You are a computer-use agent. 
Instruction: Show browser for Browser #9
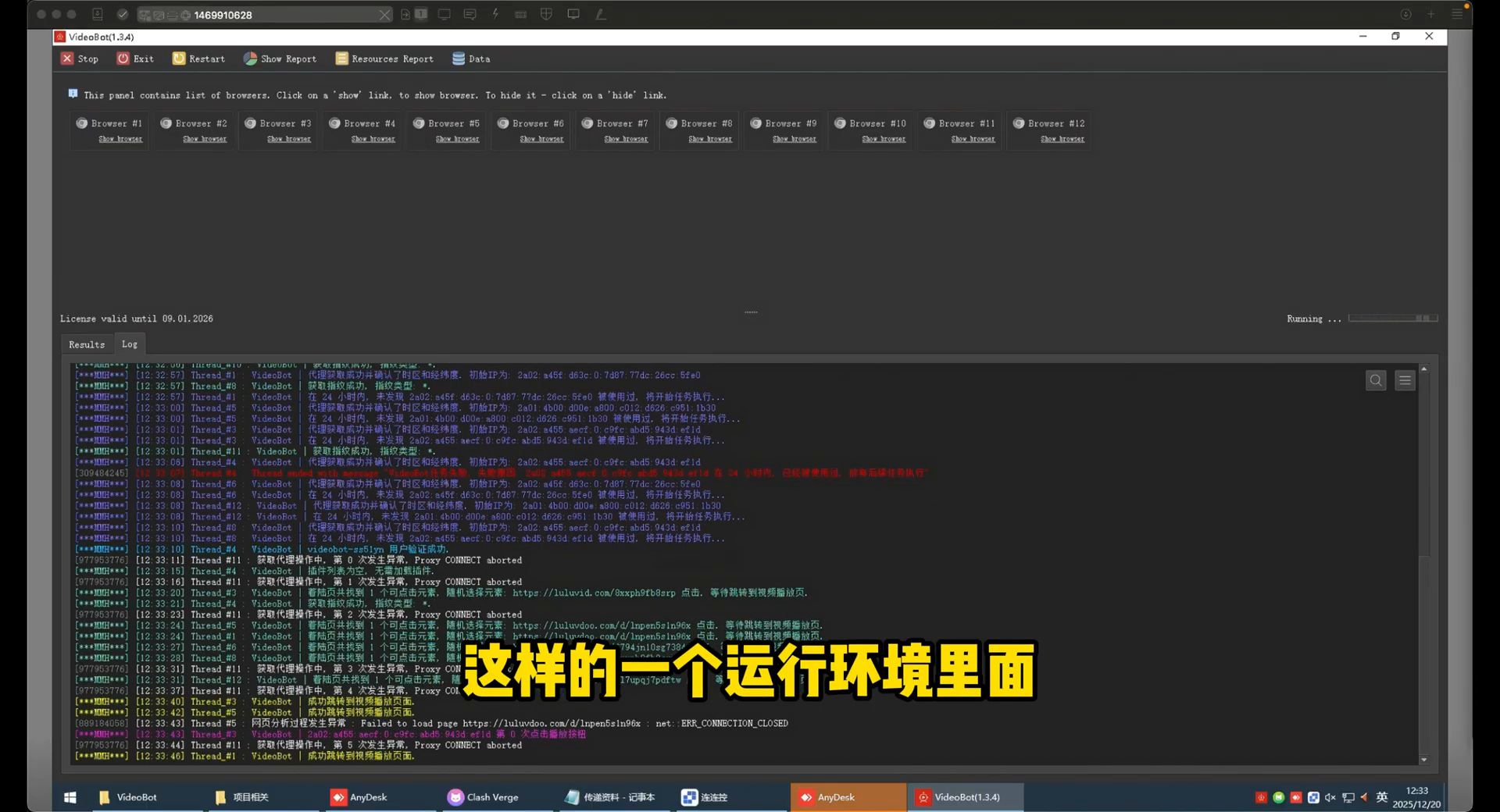tap(795, 139)
